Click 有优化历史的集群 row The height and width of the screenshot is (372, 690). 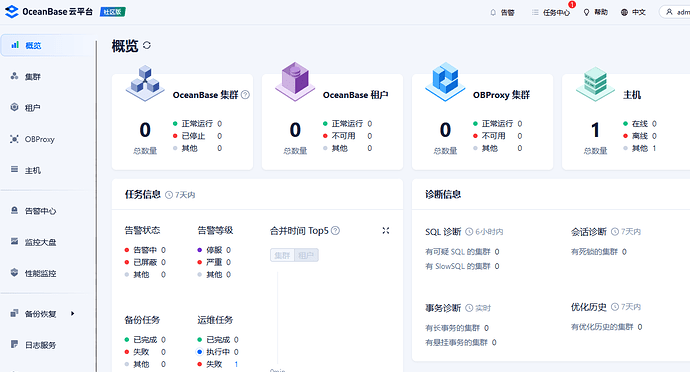pos(606,327)
